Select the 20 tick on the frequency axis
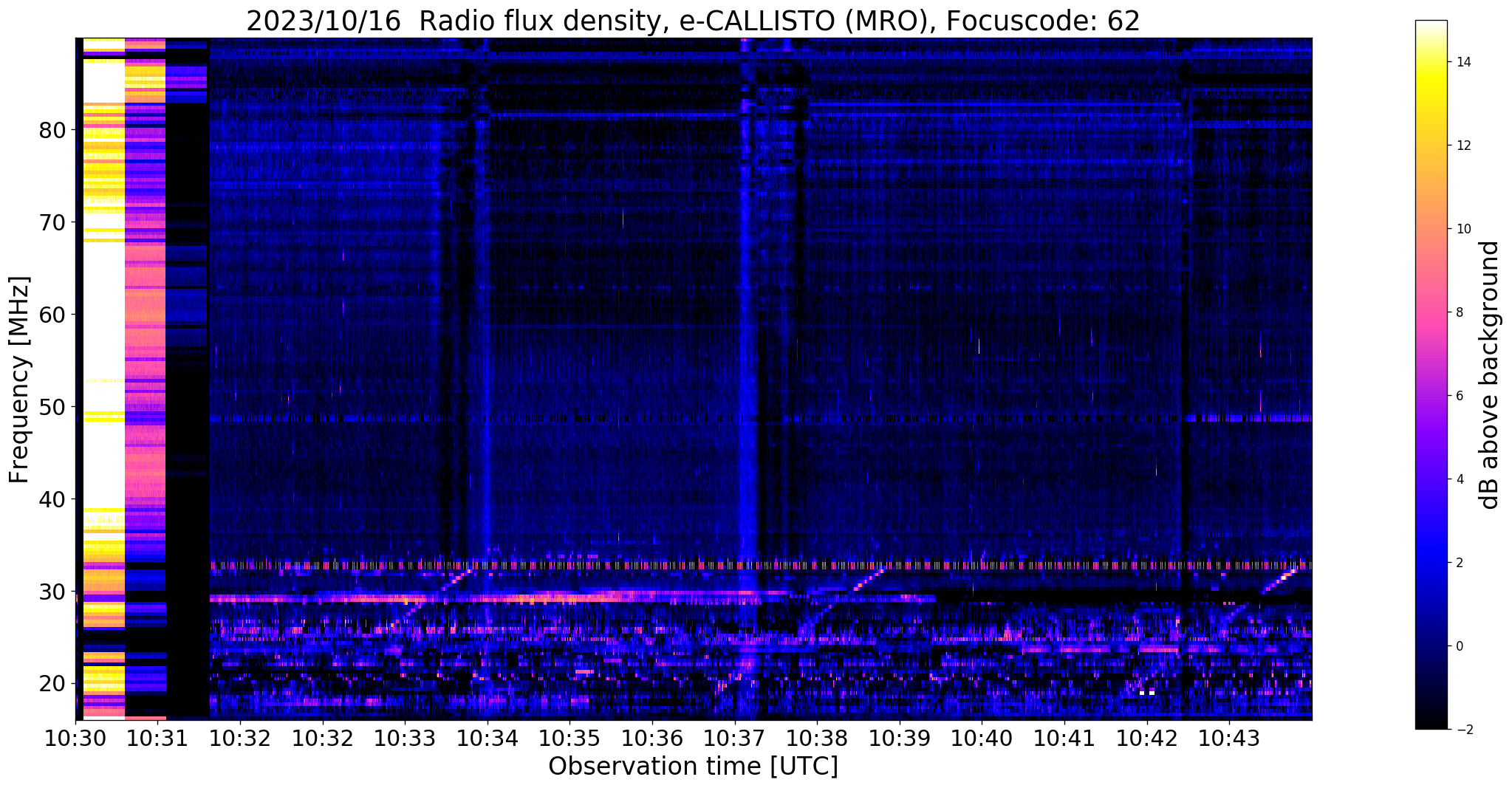Screen dimensions: 1512x788 tap(52, 684)
